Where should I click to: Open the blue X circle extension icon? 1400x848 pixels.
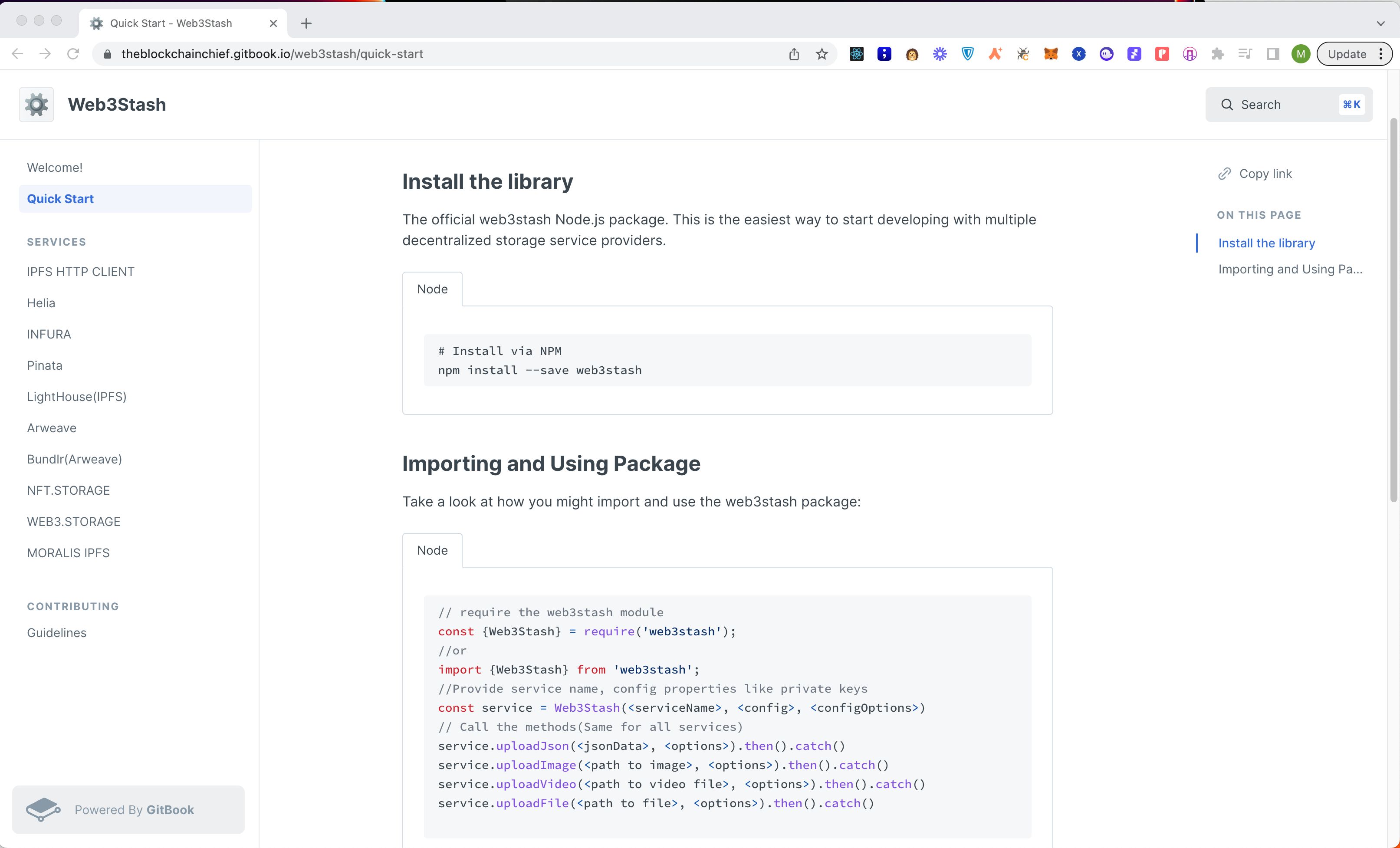coord(1078,54)
